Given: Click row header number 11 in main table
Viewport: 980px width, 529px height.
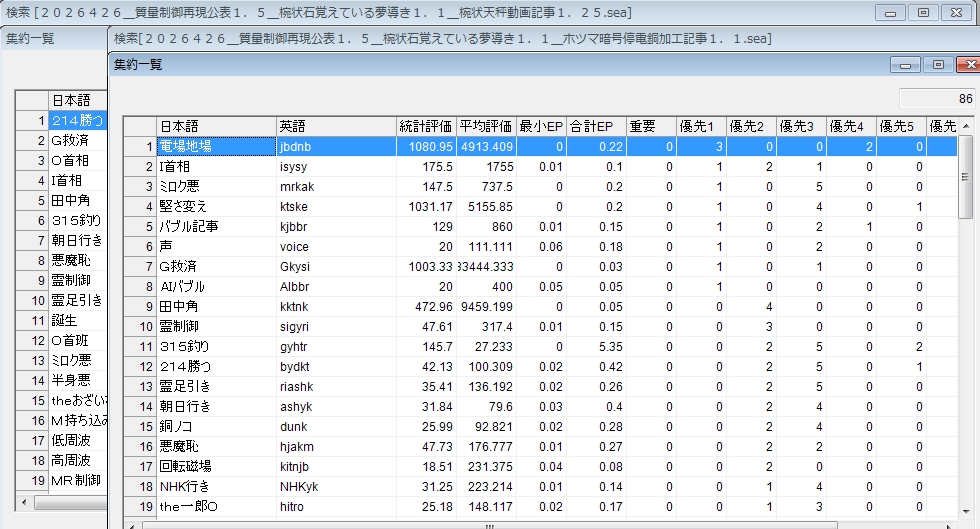Looking at the screenshot, I should [140, 346].
